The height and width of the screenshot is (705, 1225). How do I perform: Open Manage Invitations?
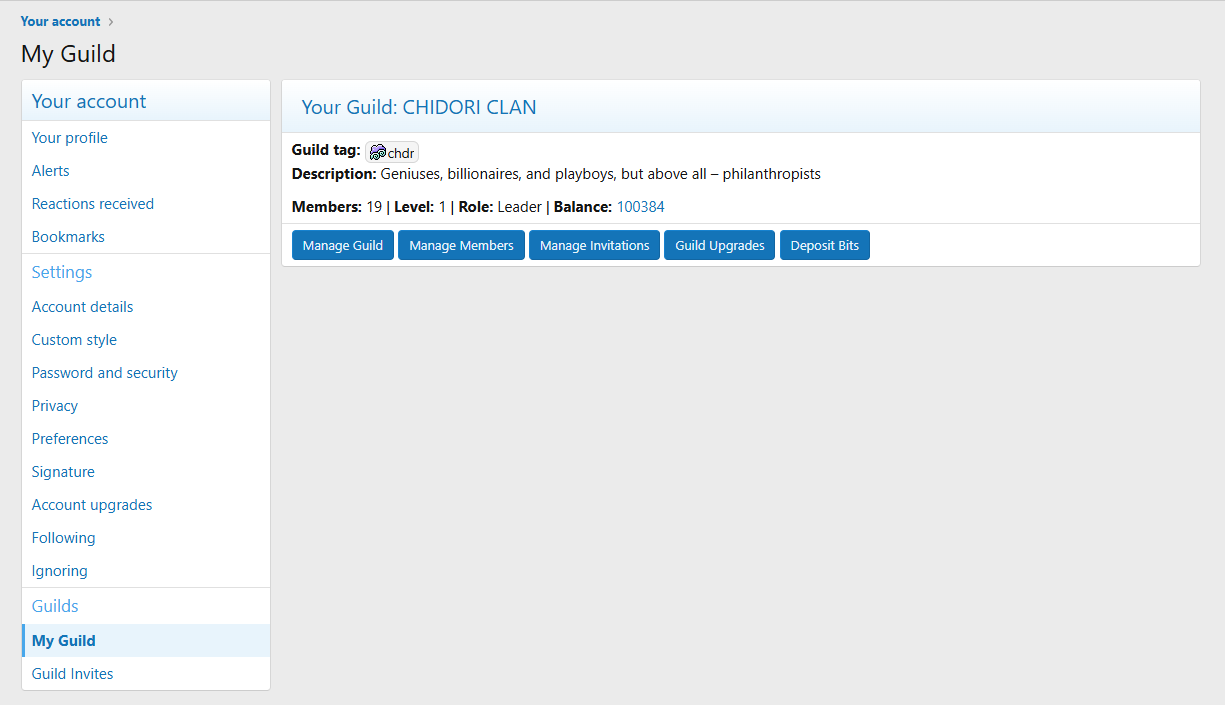594,245
